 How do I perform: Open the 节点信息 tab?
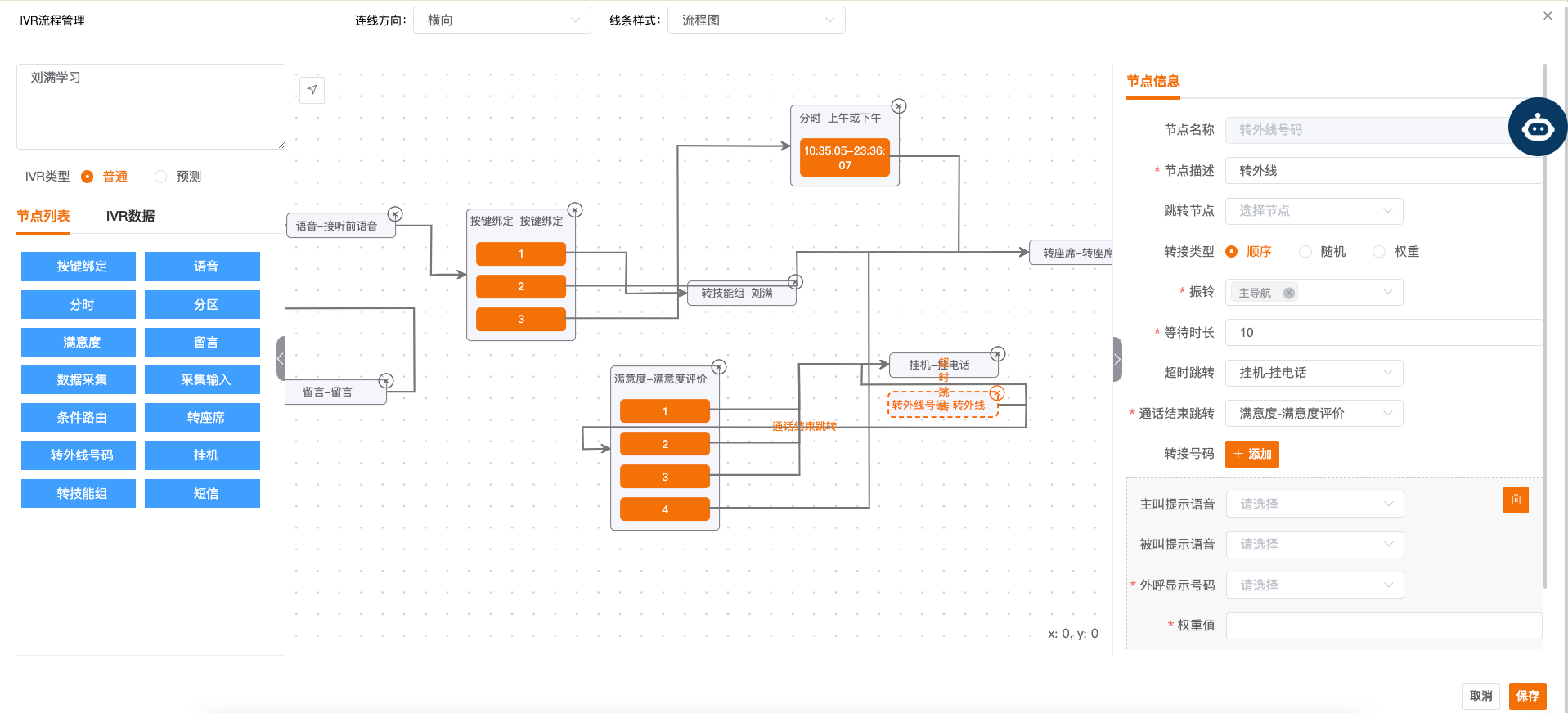(1152, 81)
